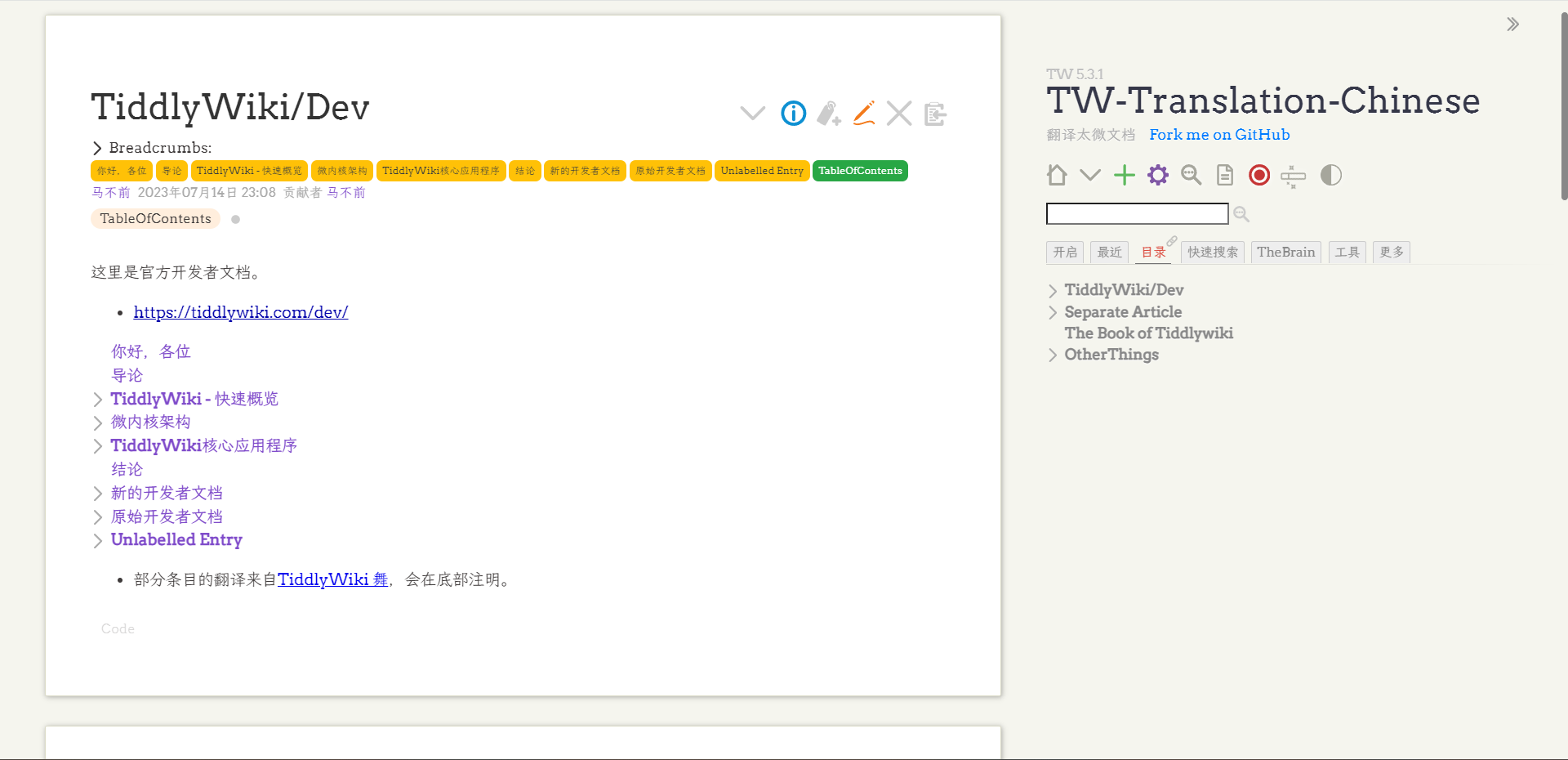Select the 目录 sidebar tab
The image size is (1568, 760).
coord(1153,253)
